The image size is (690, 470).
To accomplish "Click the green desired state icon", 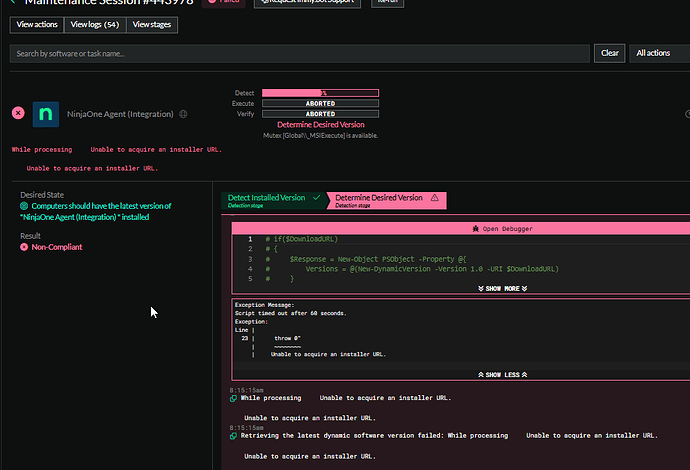I will coord(24,206).
